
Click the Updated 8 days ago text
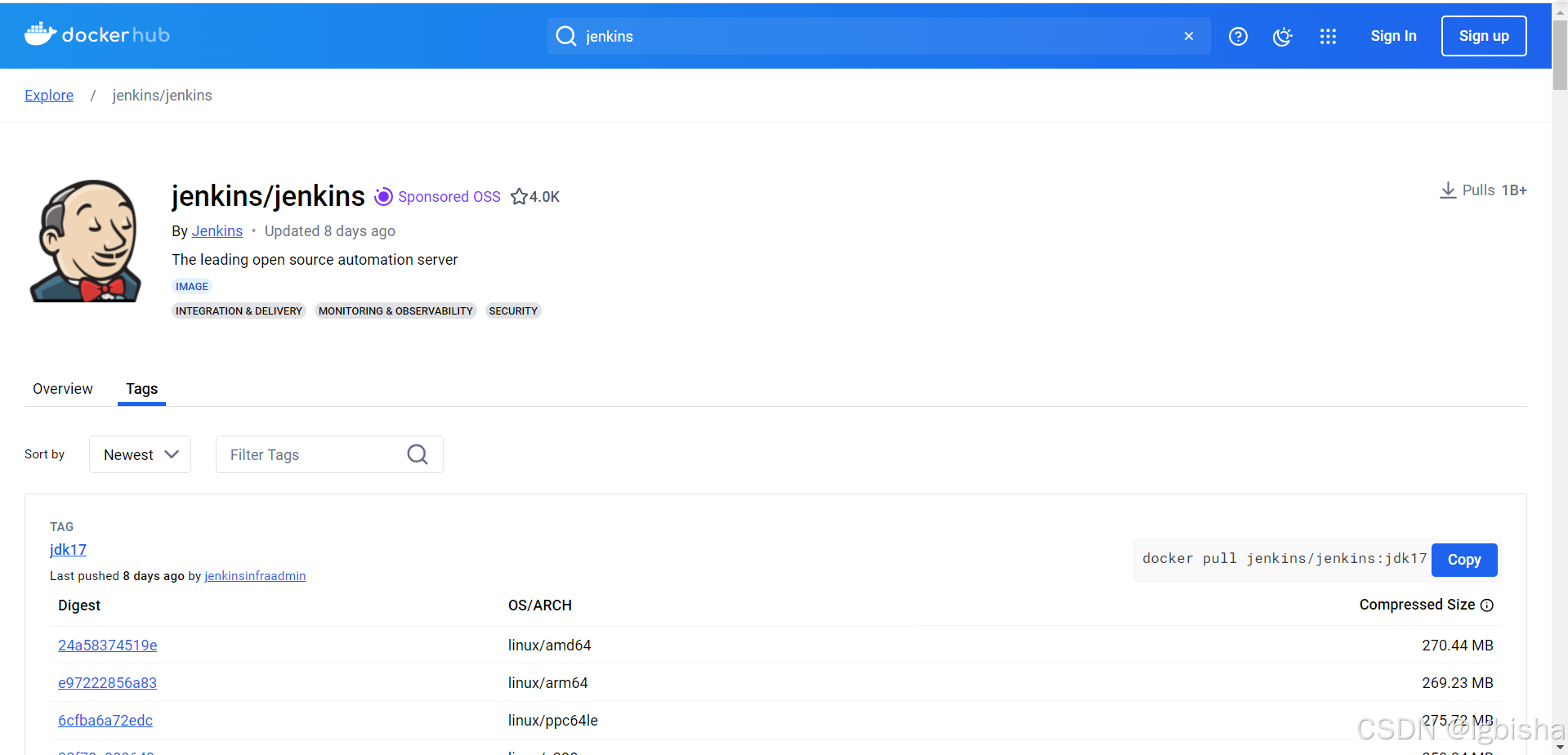[x=330, y=231]
